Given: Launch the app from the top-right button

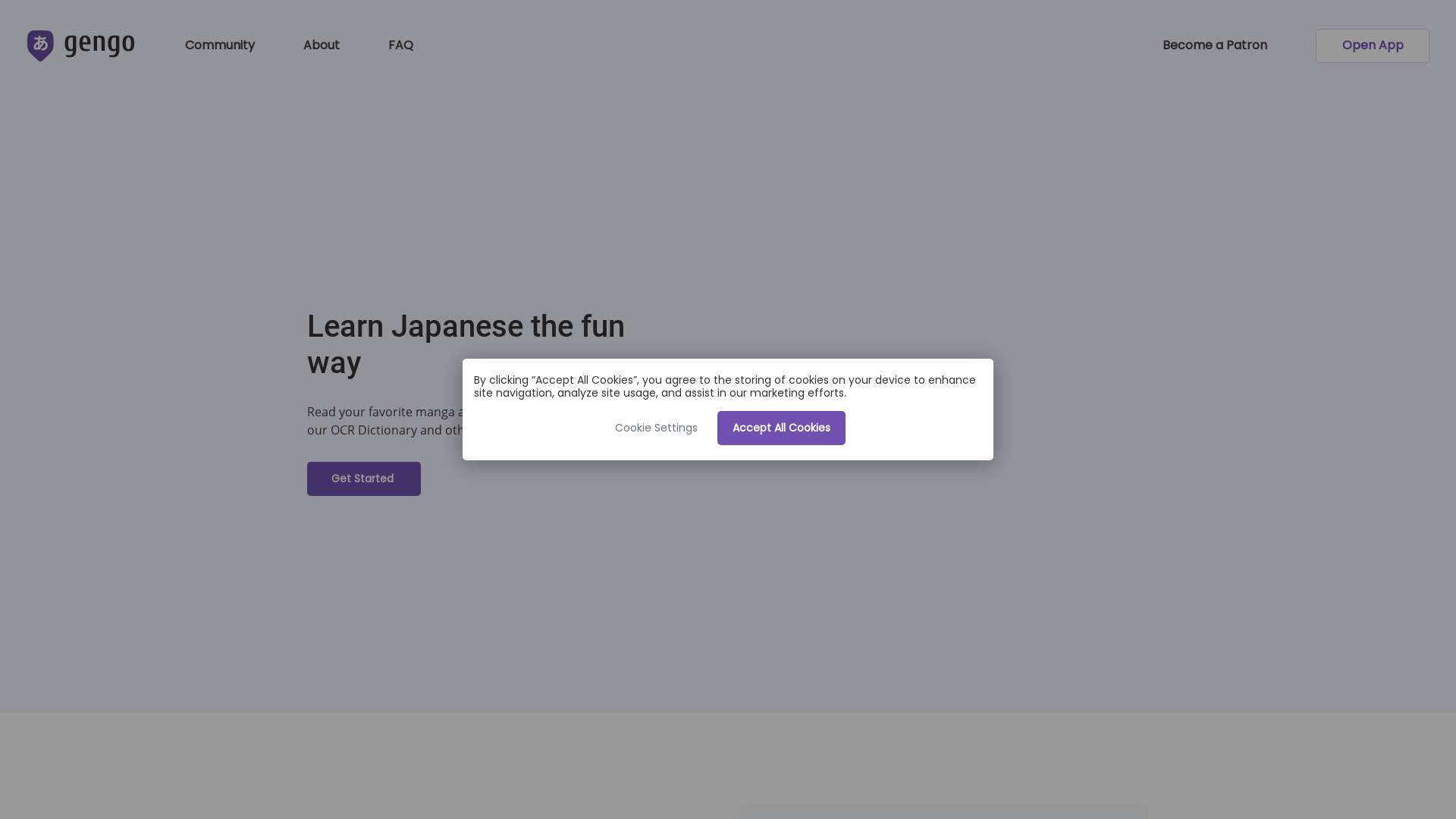Looking at the screenshot, I should click(1372, 45).
